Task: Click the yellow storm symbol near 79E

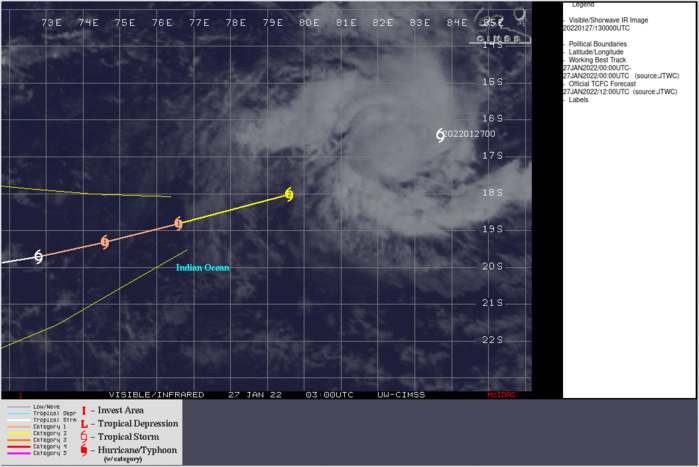Action: tap(289, 195)
